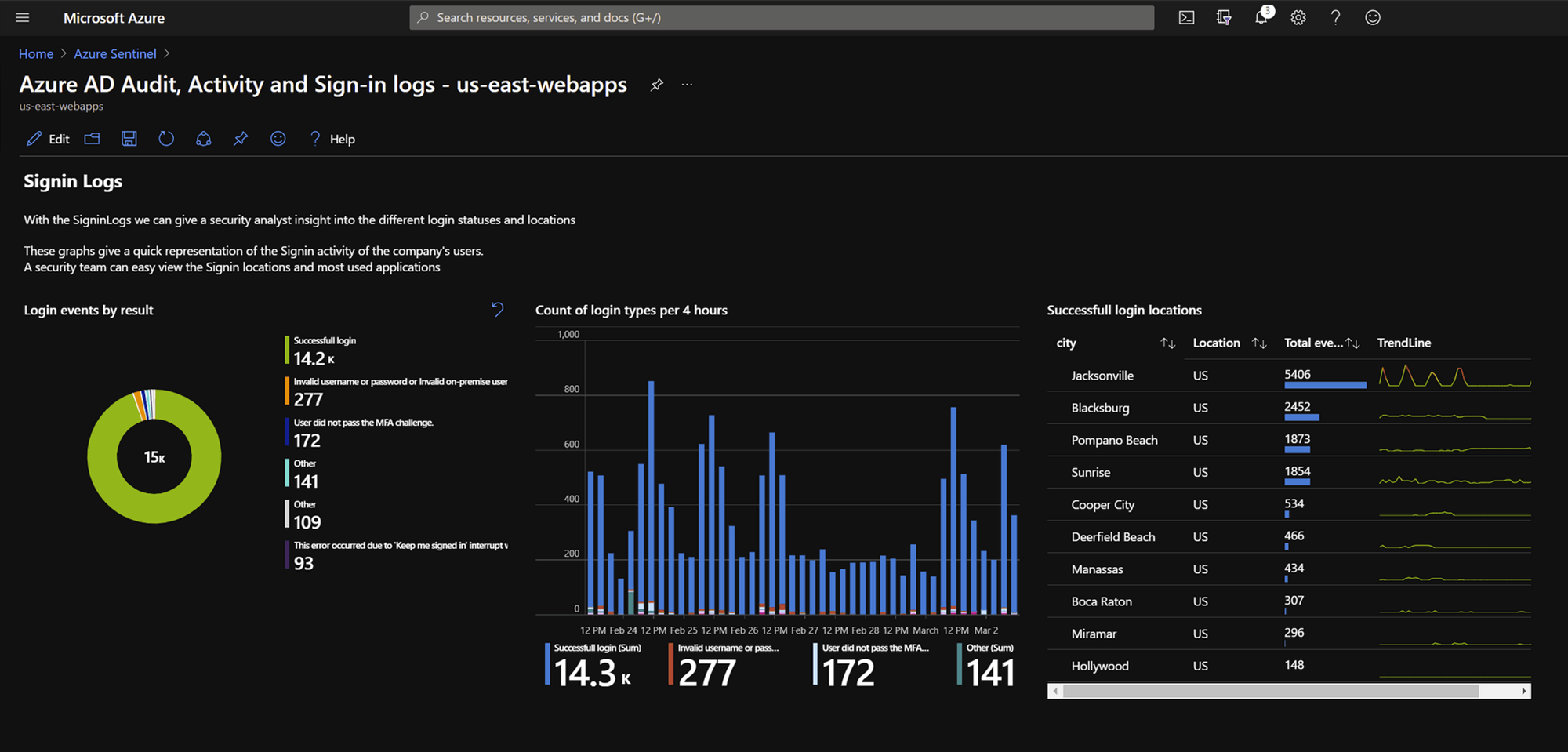Image resolution: width=1568 pixels, height=752 pixels.
Task: Click the Edit pencil button
Action: 48,139
